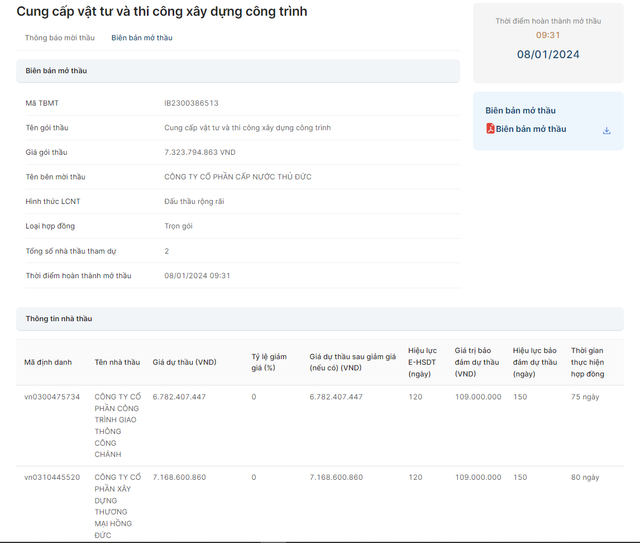Open the Biên bản mở thầu PDF link
Viewport: 640px width, 543px height.
[x=531, y=129]
